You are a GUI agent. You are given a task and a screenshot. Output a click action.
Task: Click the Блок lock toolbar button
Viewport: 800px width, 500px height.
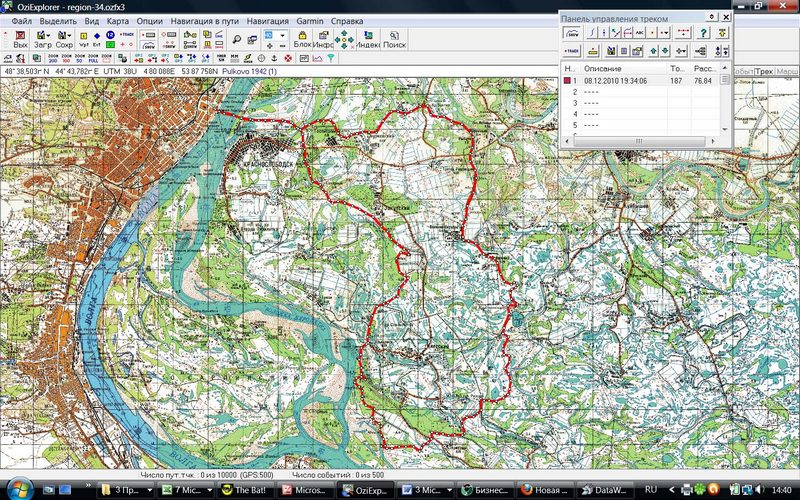(302, 39)
